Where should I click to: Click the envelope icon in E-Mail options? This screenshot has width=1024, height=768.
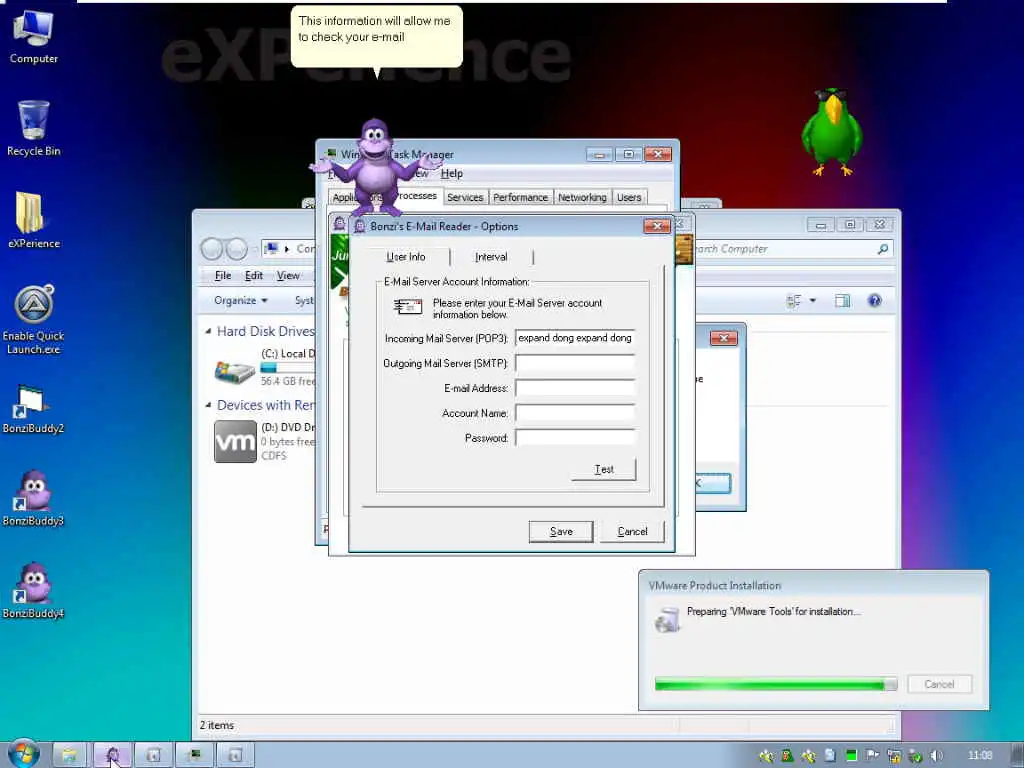408,306
